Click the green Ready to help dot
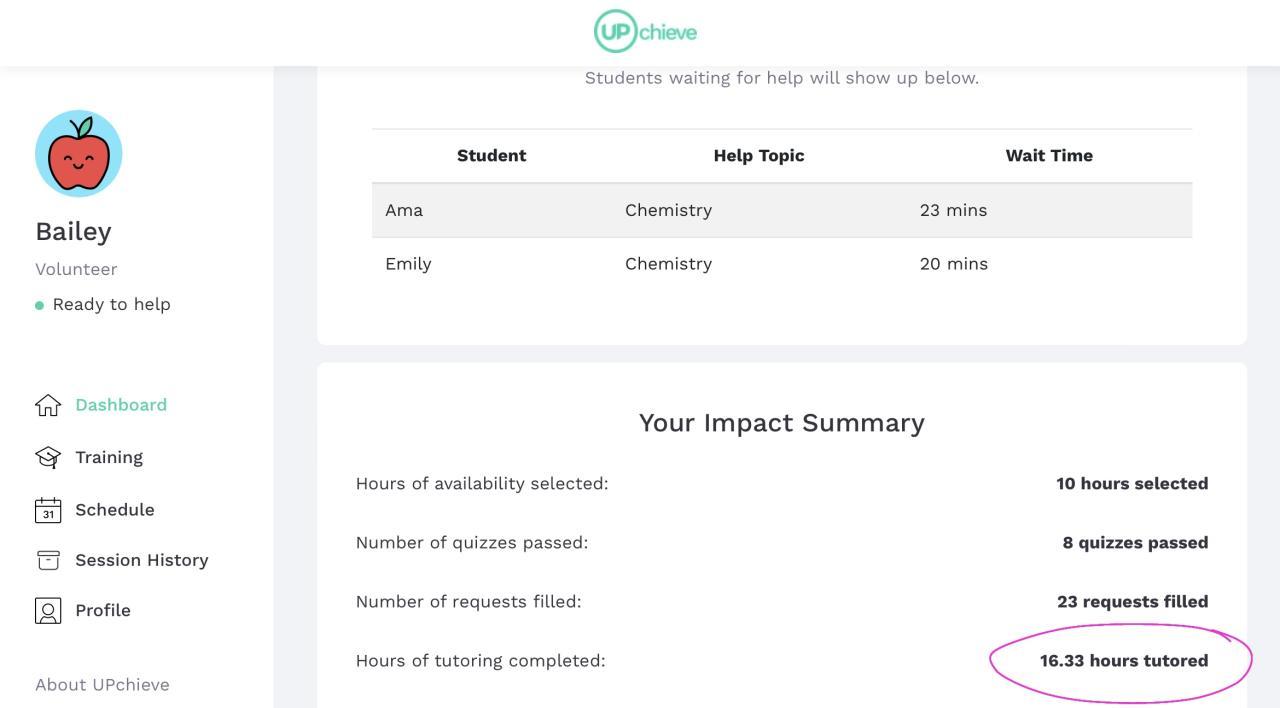 40,305
